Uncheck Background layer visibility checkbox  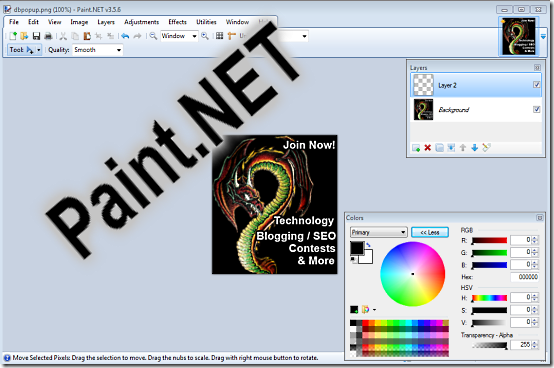point(536,109)
